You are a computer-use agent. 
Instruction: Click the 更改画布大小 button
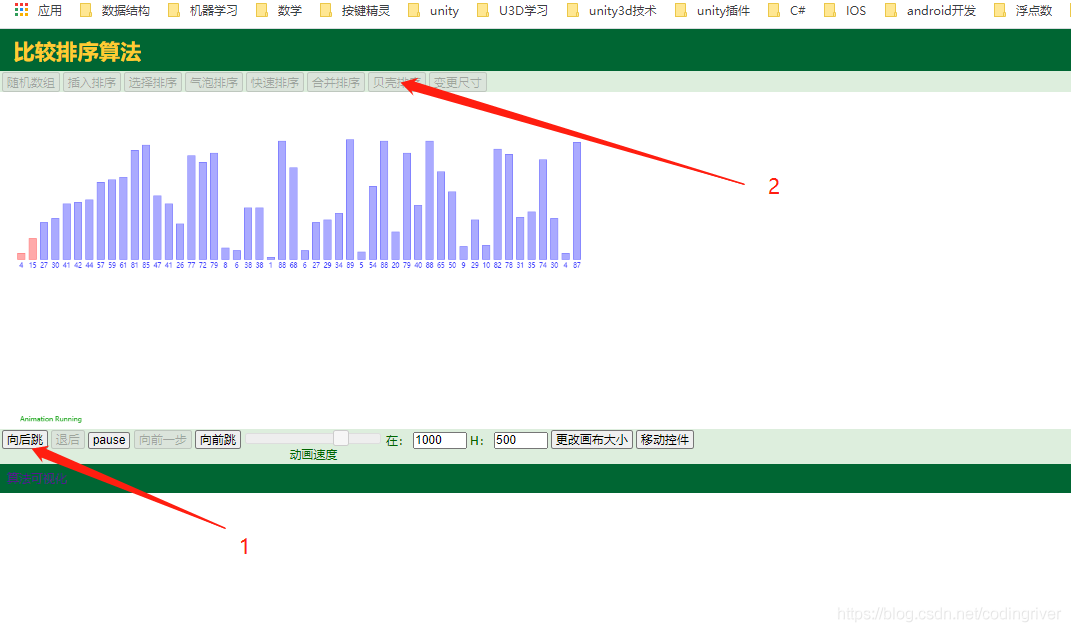592,439
